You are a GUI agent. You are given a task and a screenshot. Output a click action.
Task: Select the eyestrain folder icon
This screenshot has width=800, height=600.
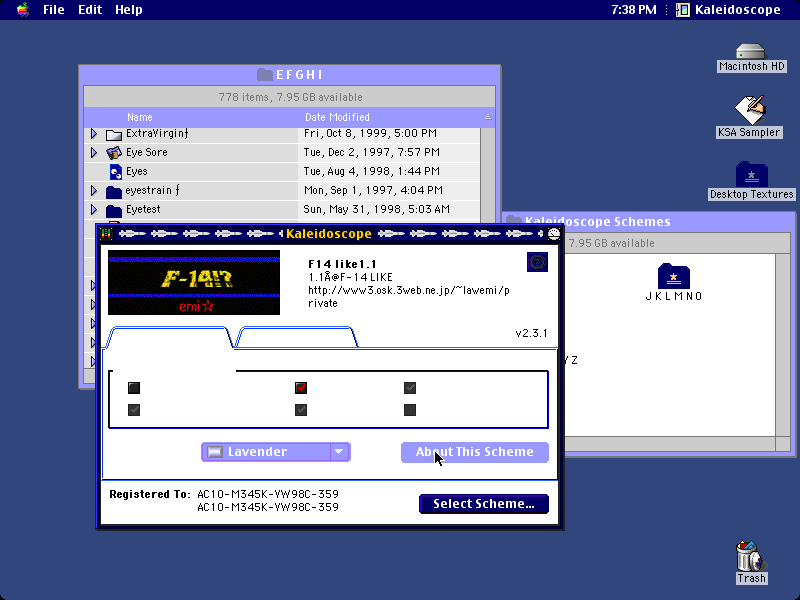(x=114, y=191)
